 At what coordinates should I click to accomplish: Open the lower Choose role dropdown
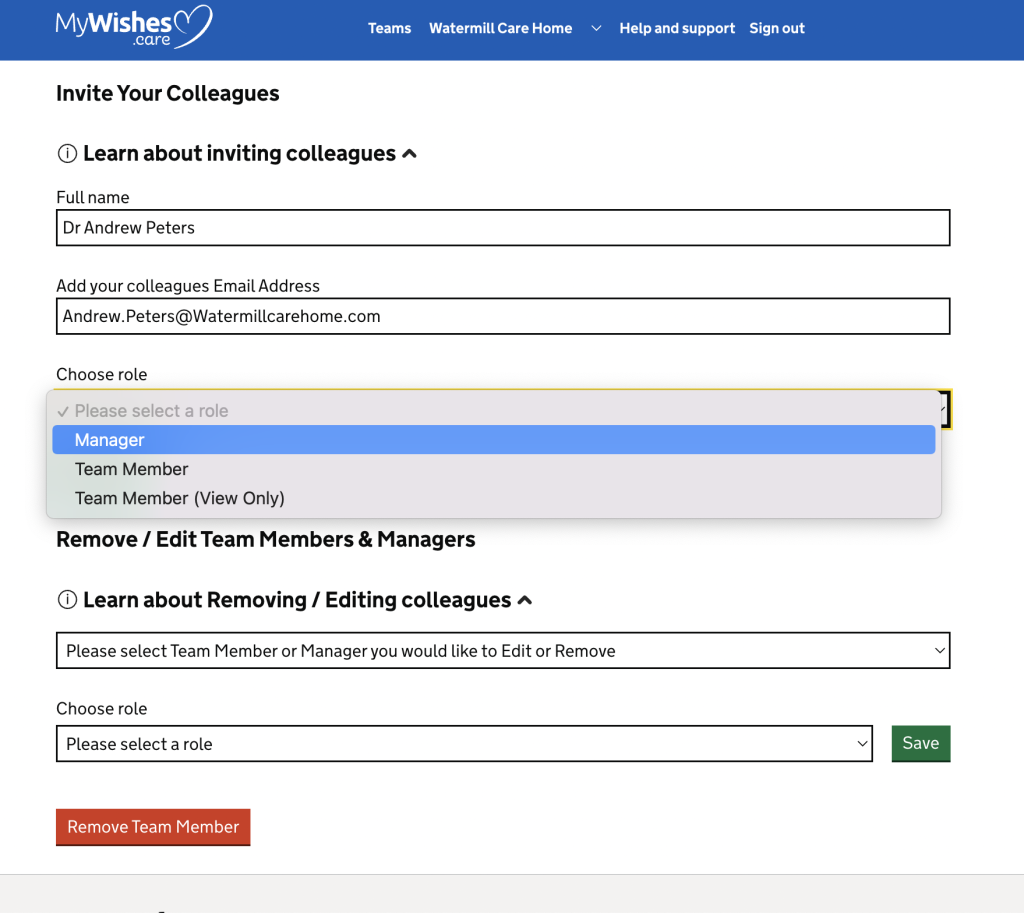click(464, 744)
